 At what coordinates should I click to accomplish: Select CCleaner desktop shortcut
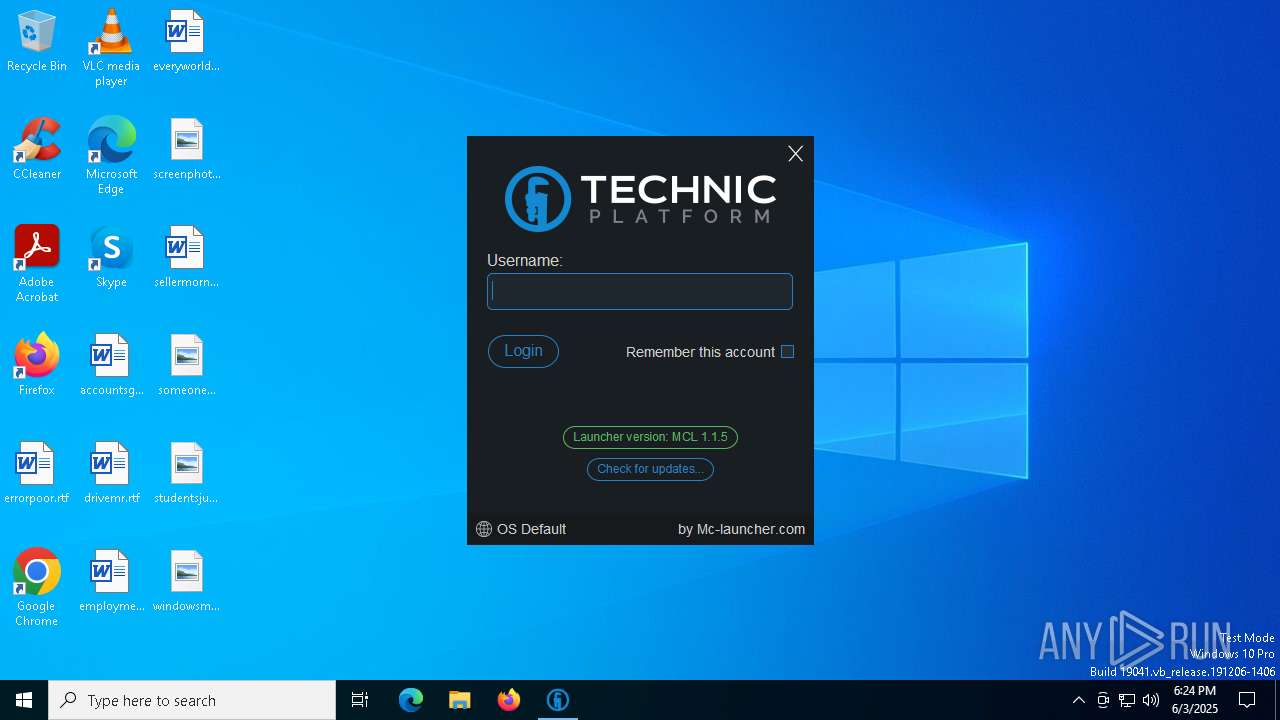pyautogui.click(x=37, y=150)
